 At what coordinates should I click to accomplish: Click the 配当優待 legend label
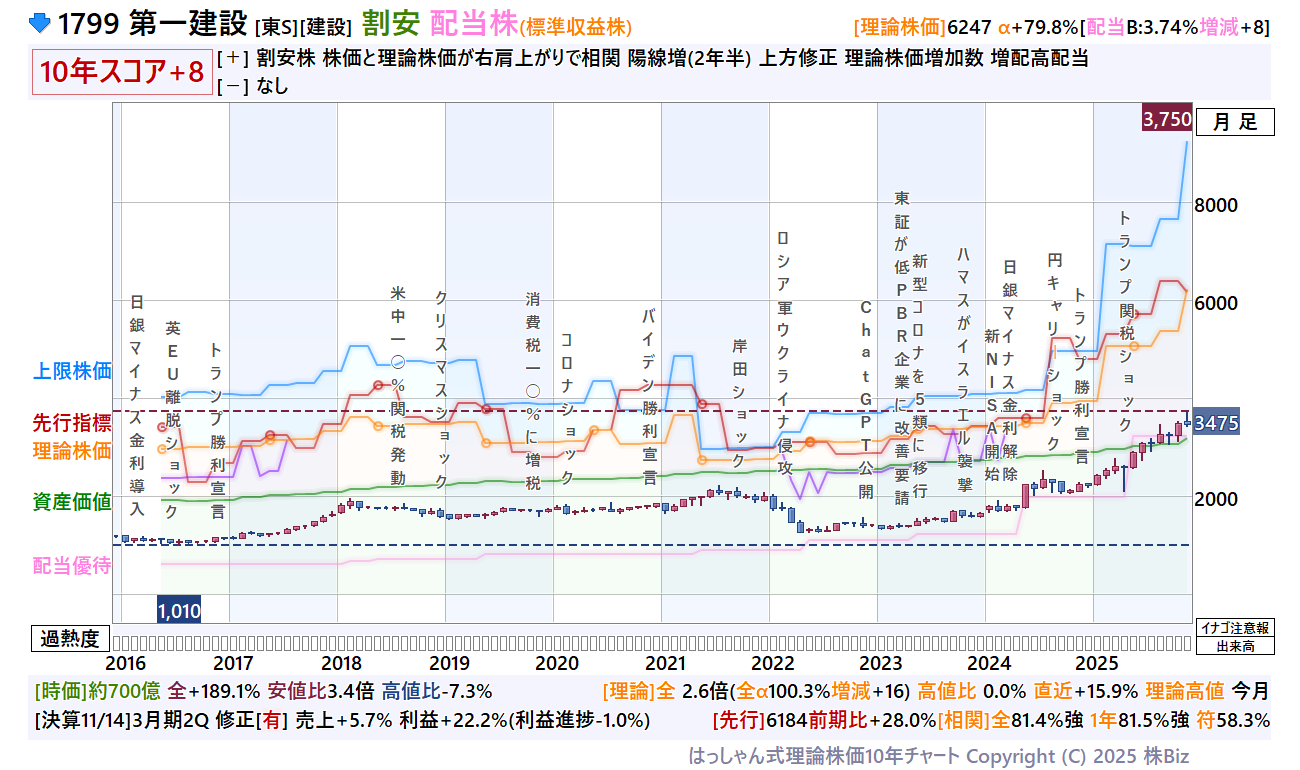tap(72, 566)
